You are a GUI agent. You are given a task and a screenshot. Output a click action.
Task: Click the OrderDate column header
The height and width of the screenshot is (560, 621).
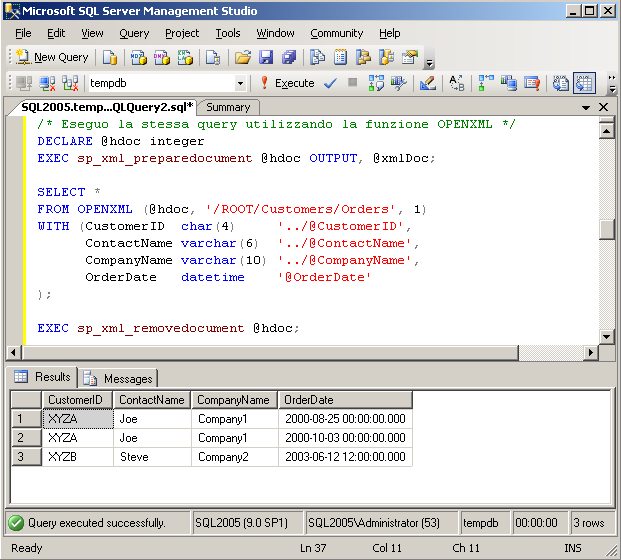[x=345, y=400]
